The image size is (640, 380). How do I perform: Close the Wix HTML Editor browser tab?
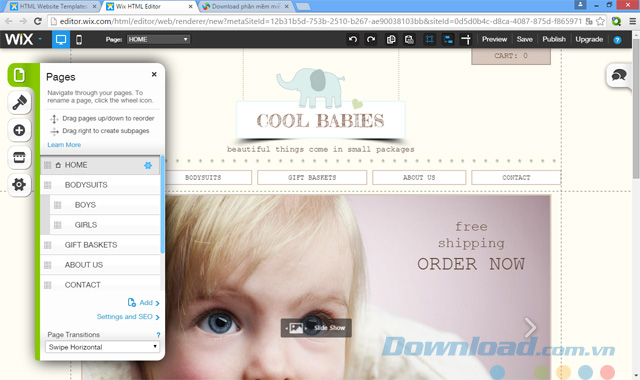click(x=190, y=7)
